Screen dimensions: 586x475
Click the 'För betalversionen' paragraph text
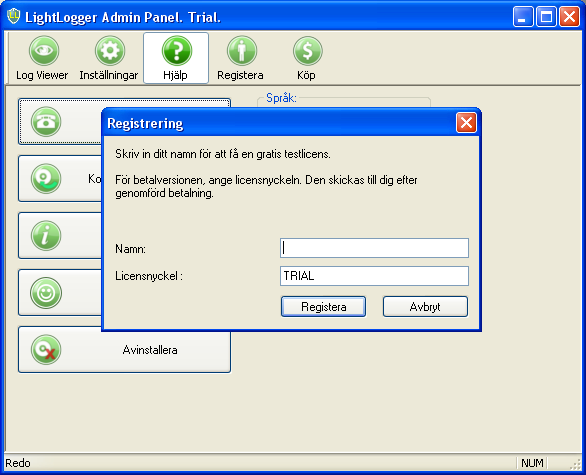[x=266, y=186]
